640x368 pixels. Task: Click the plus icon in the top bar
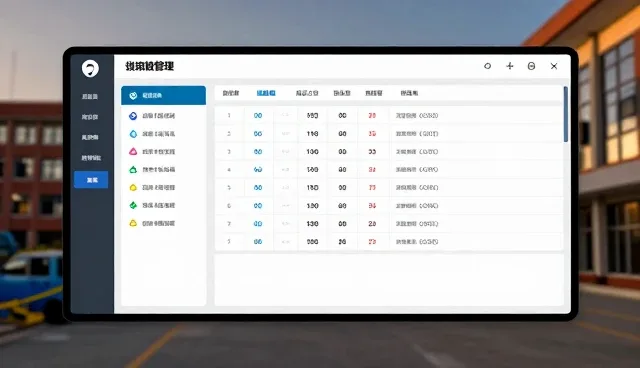coord(510,66)
